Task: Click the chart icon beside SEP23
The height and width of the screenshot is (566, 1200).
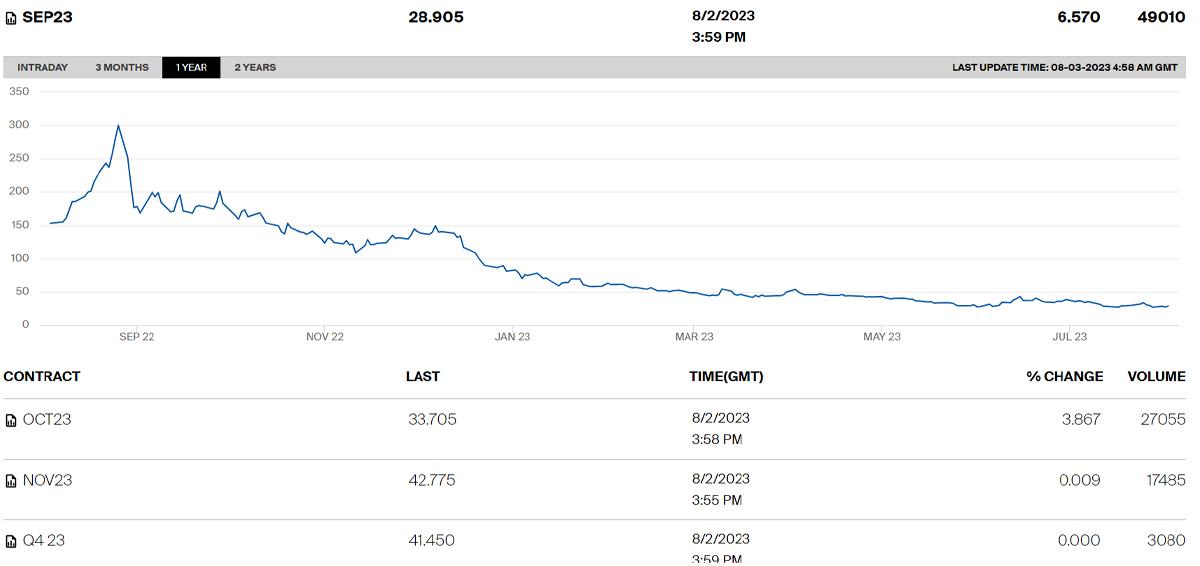Action: pos(11,18)
